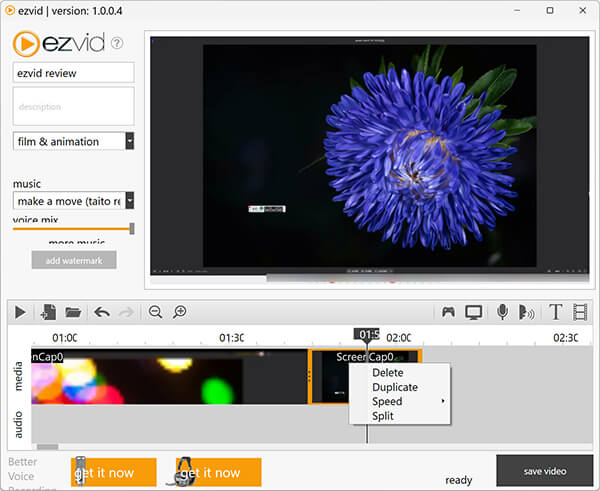Click the first get it now button

pos(114,472)
